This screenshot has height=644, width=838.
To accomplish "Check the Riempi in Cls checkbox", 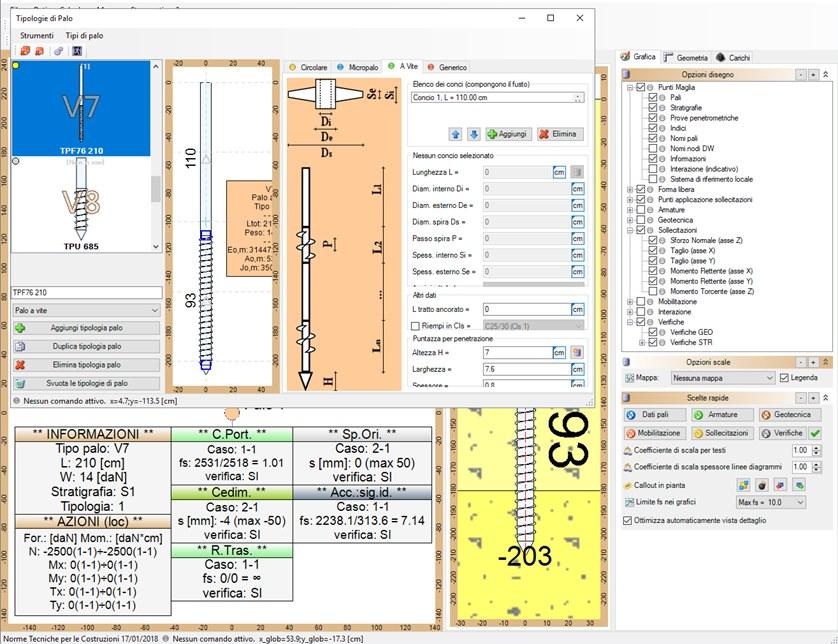I will [x=417, y=326].
